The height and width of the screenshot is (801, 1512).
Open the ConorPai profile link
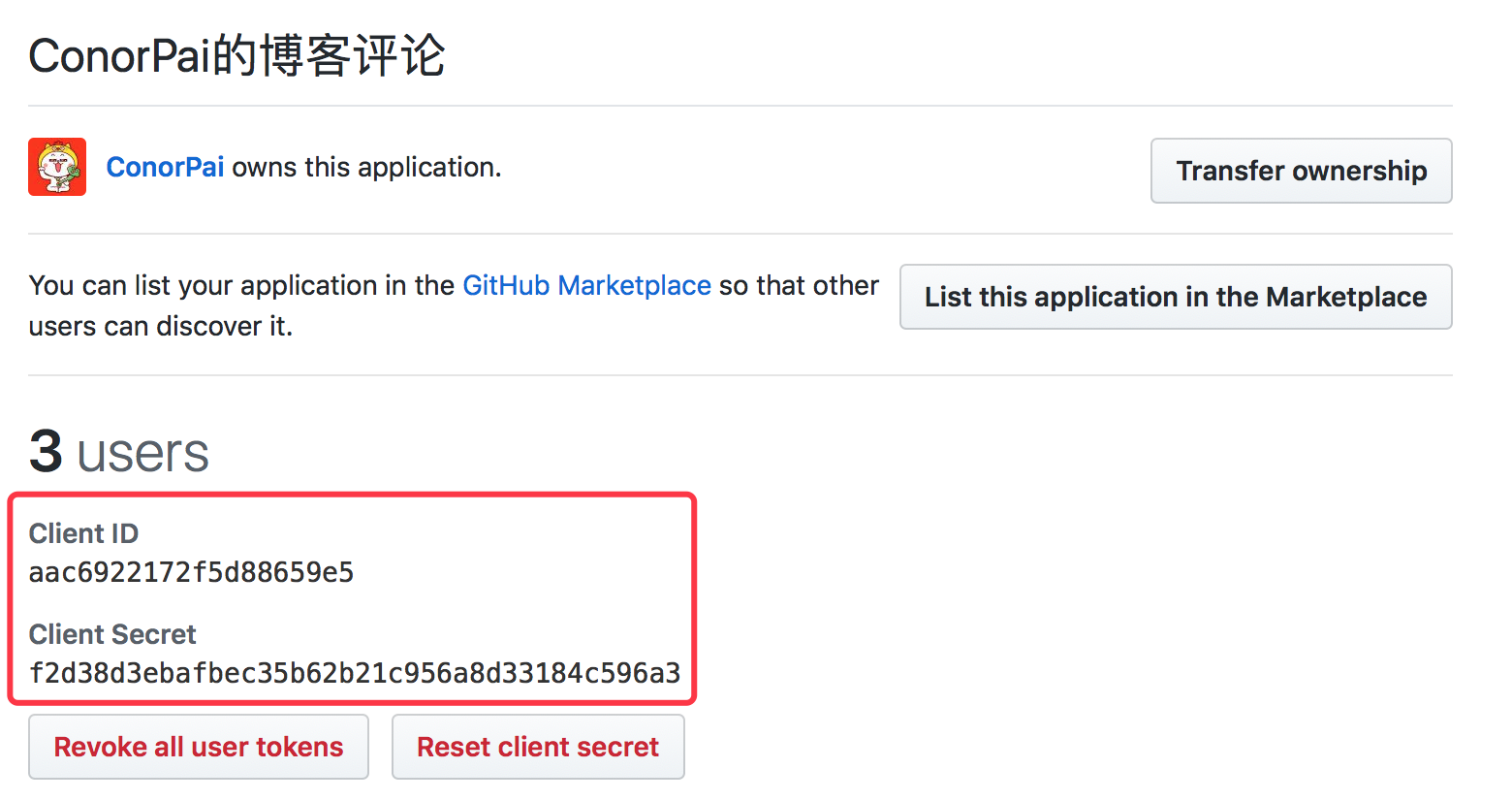coord(165,167)
